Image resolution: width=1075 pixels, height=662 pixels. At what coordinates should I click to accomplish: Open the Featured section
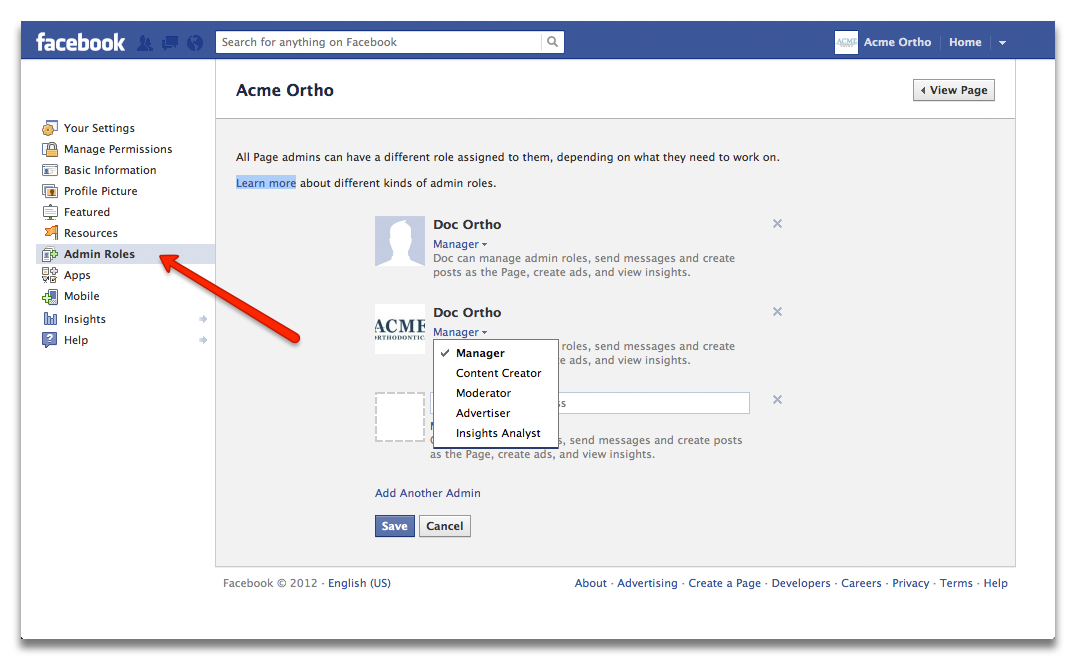pos(86,212)
